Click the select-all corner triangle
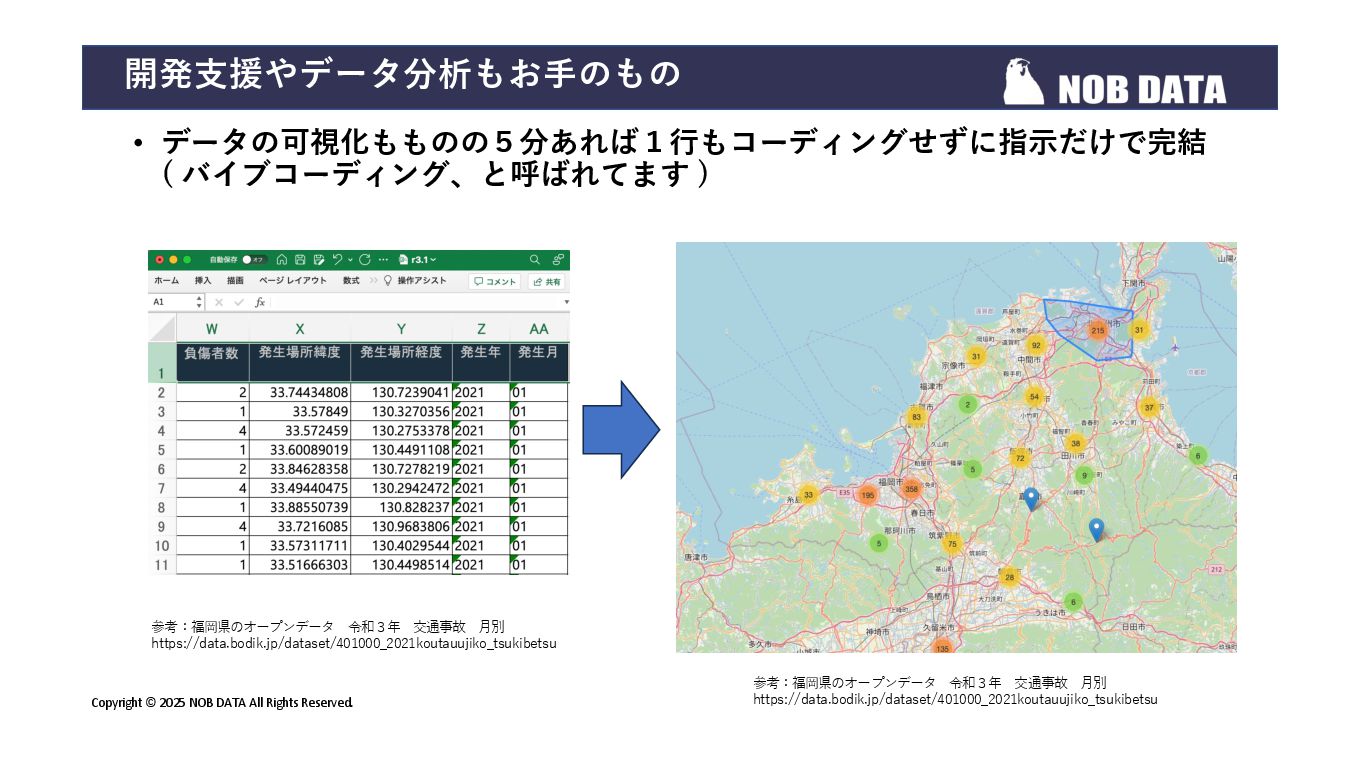The image size is (1361, 765). tap(162, 327)
